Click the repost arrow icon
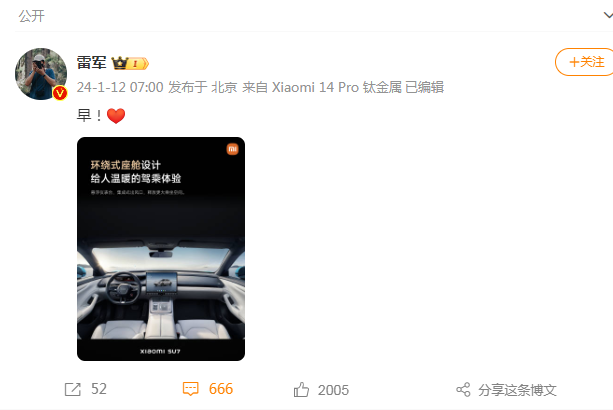The image size is (613, 410). [73, 389]
